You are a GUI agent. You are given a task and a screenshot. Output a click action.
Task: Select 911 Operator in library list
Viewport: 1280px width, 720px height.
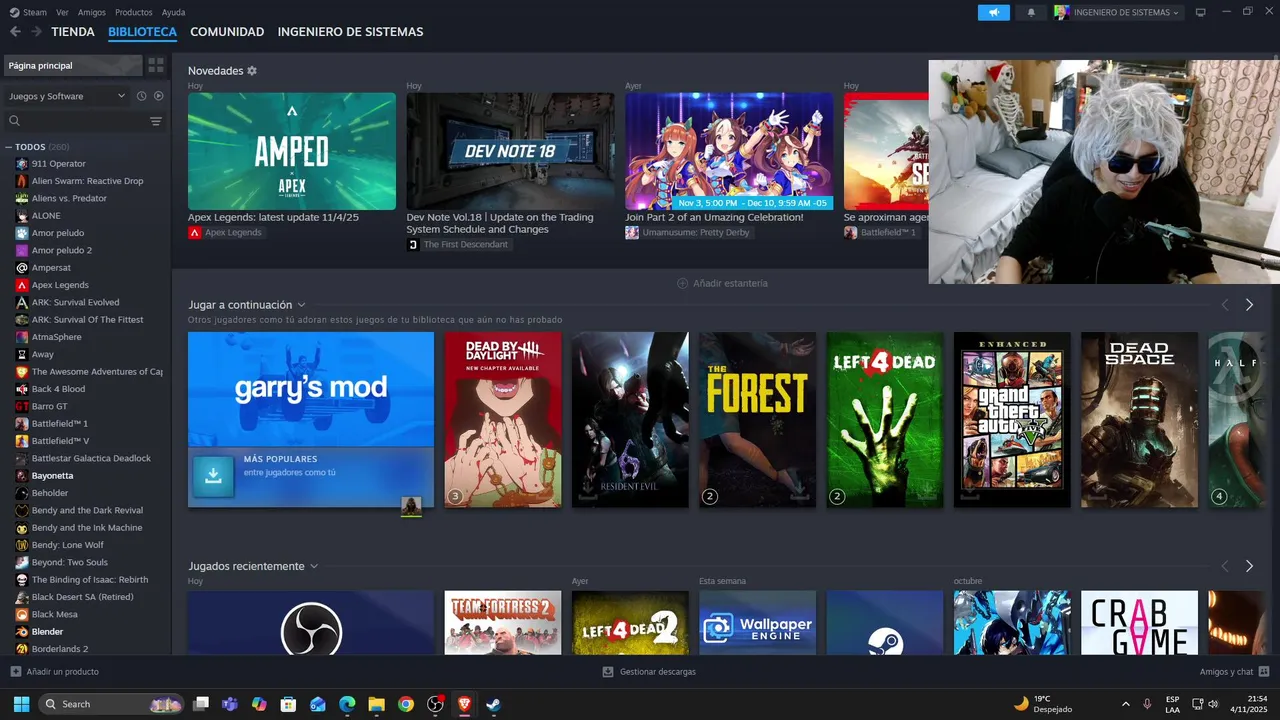(x=58, y=163)
